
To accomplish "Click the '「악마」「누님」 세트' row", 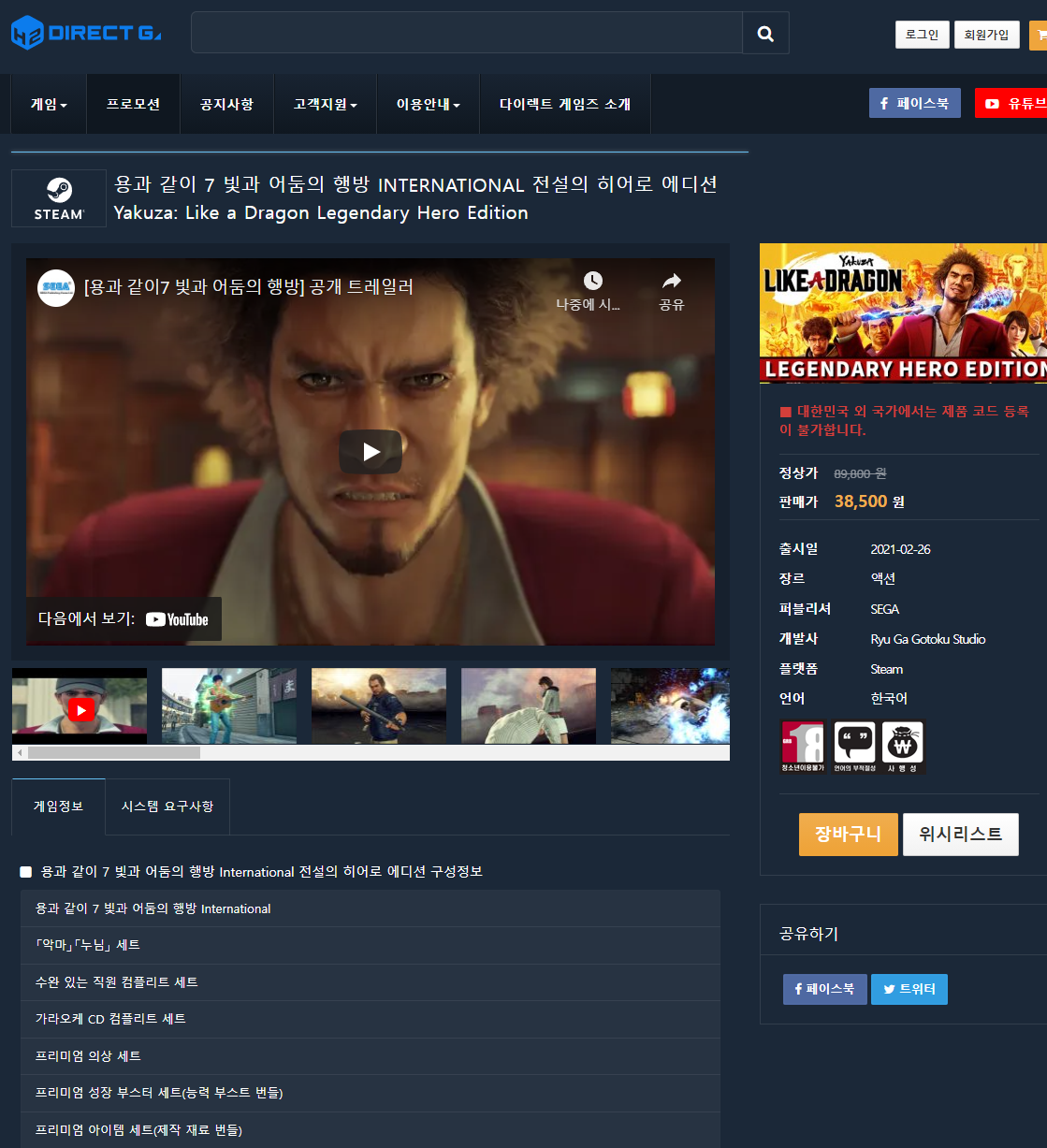I will coord(371,945).
